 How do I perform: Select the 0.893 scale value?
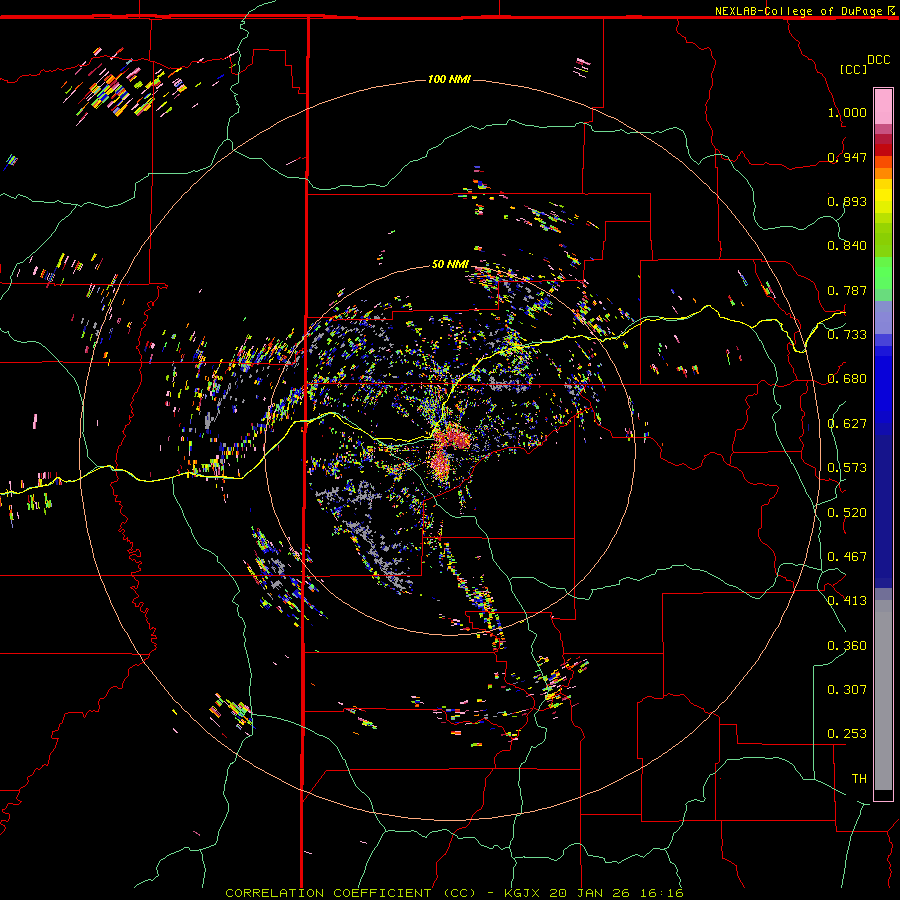click(x=847, y=201)
